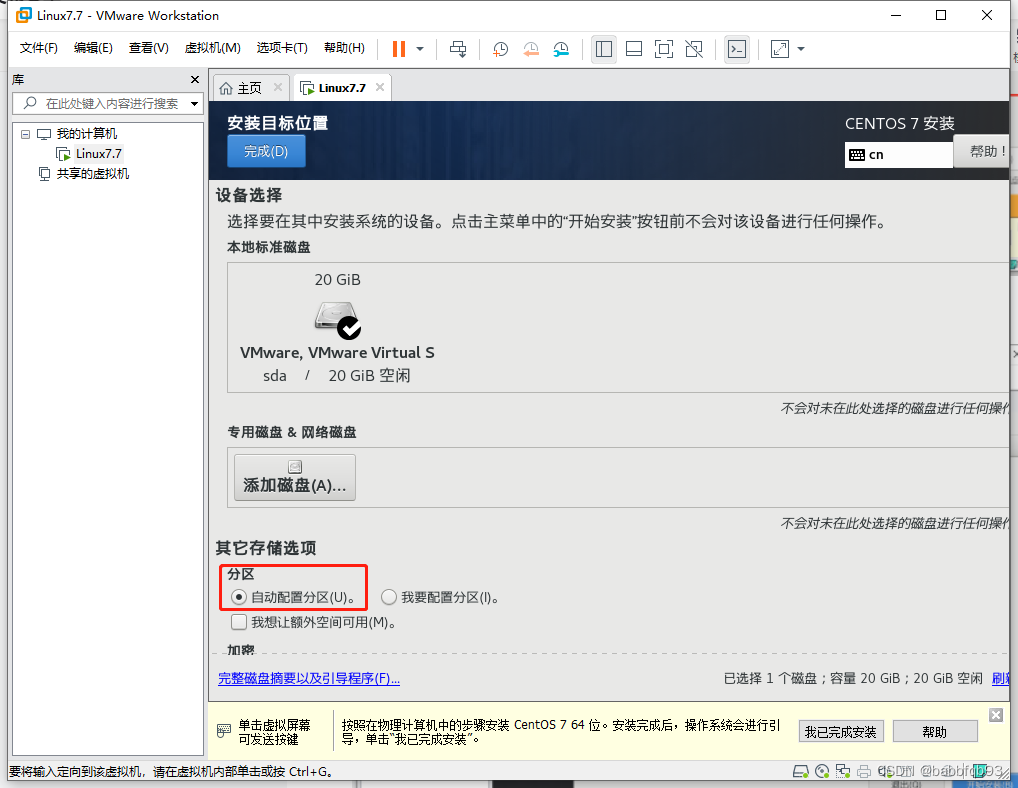
Task: Close the 主页 tab
Action: (x=278, y=87)
